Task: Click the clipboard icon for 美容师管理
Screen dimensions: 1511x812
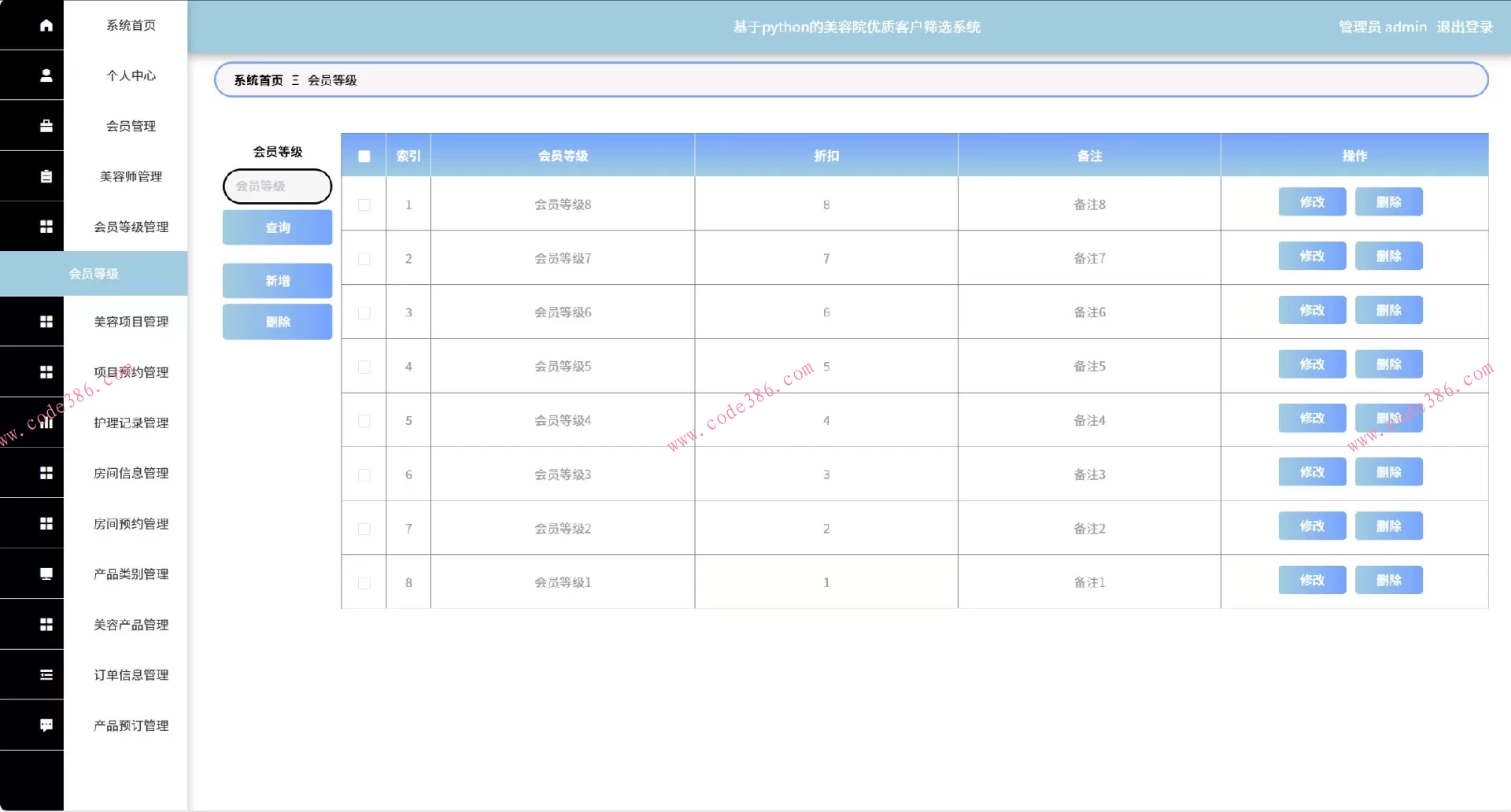Action: point(46,176)
